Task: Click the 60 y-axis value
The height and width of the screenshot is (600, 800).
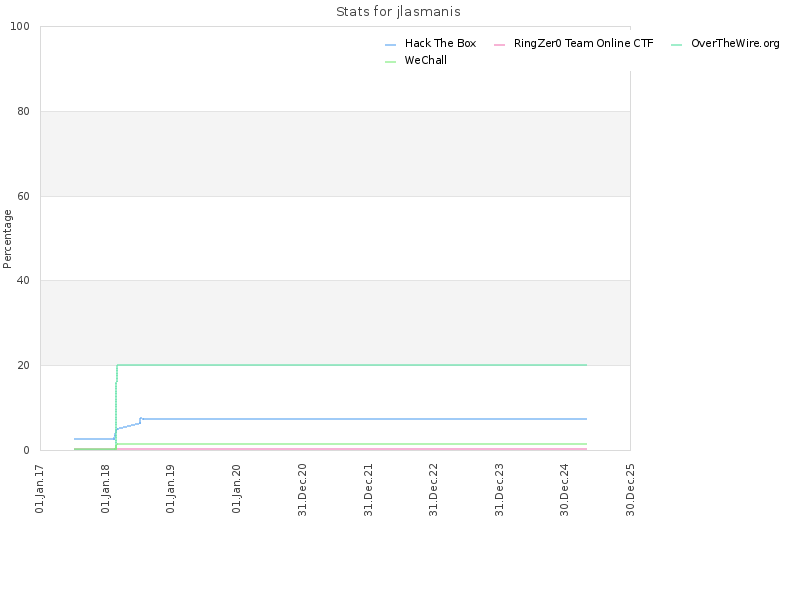Action: coord(23,196)
